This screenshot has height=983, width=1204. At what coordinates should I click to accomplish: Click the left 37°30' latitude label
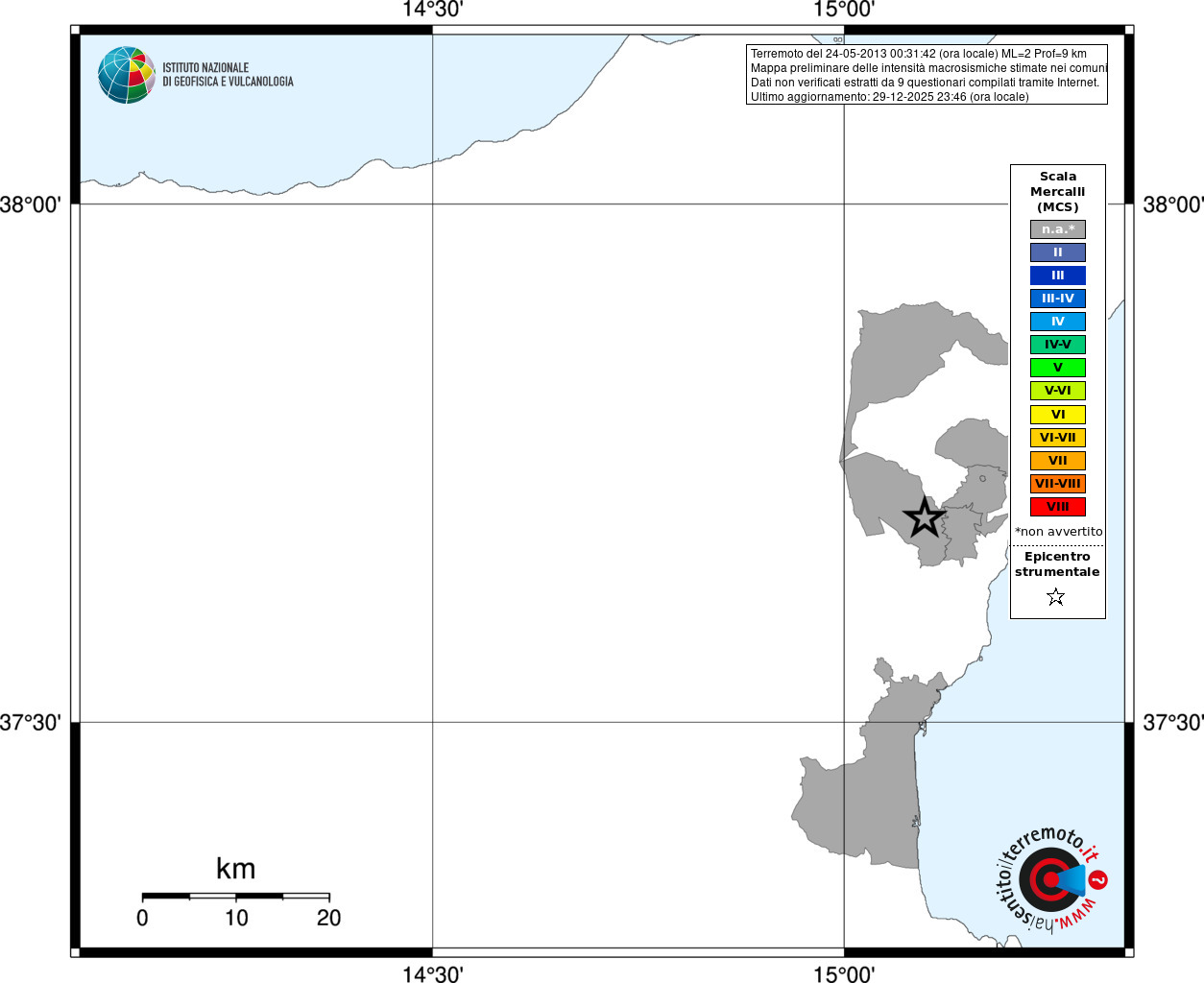[31, 722]
